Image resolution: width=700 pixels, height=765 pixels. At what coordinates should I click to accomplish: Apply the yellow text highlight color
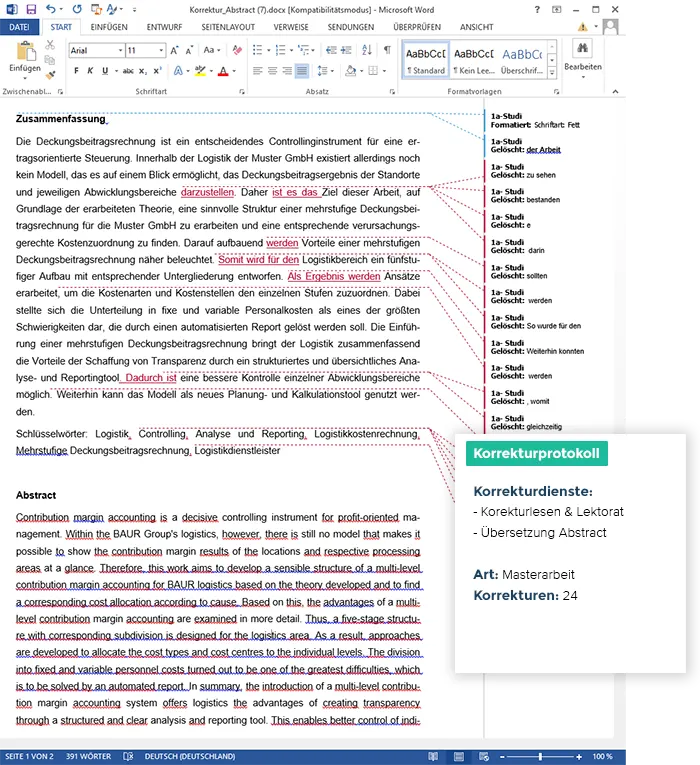pos(200,71)
